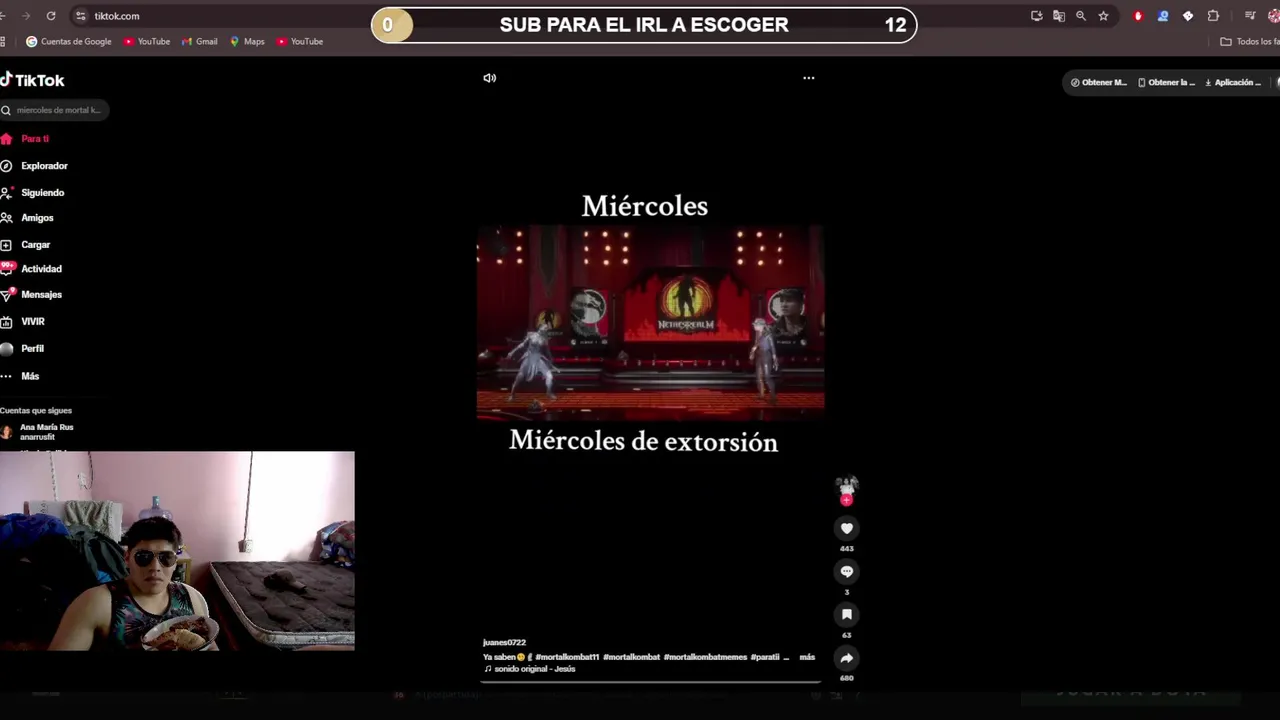The height and width of the screenshot is (720, 1280).
Task: Click the Obtener la... app button
Action: [1166, 83]
